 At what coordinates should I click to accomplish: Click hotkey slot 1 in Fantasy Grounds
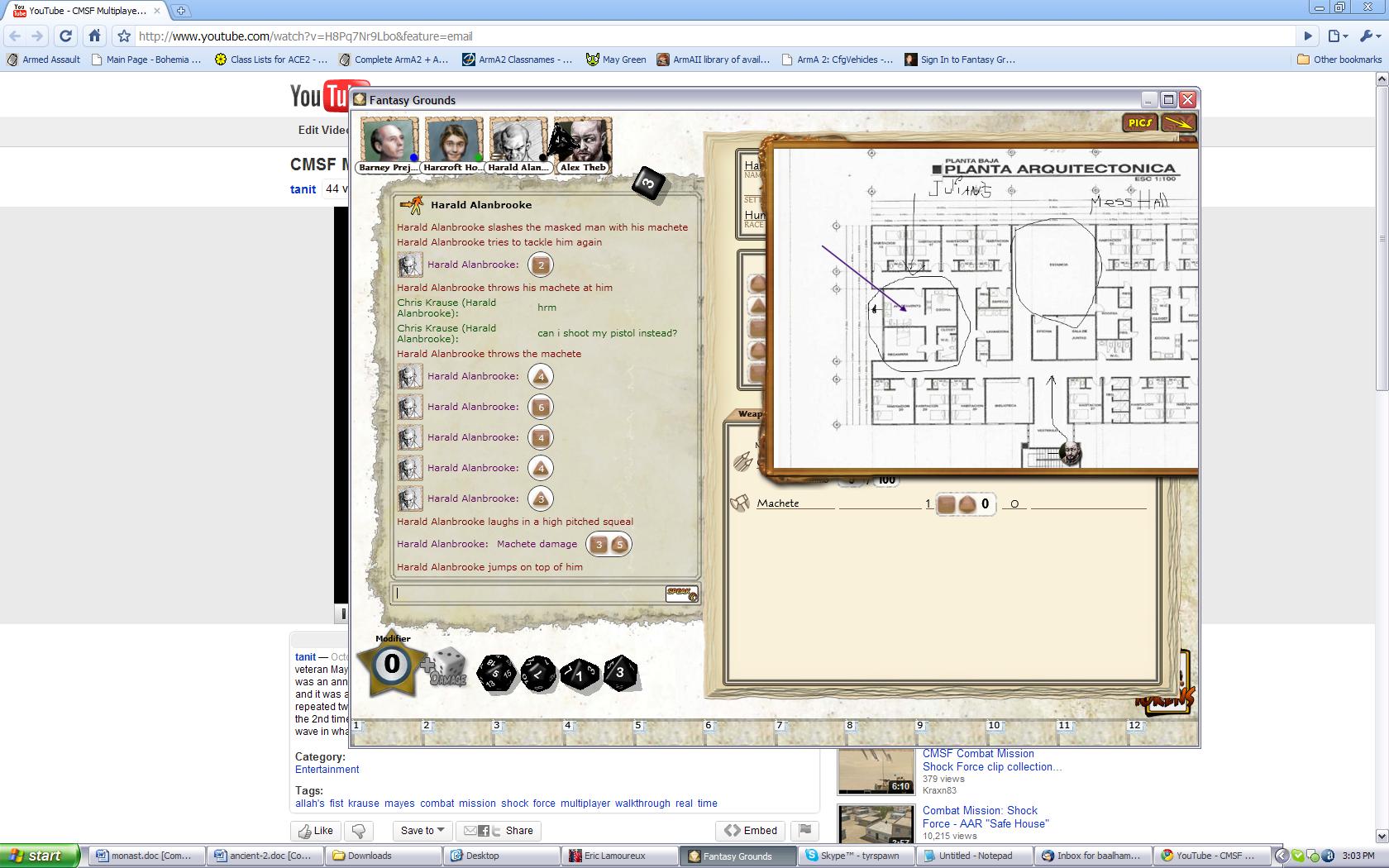385,733
